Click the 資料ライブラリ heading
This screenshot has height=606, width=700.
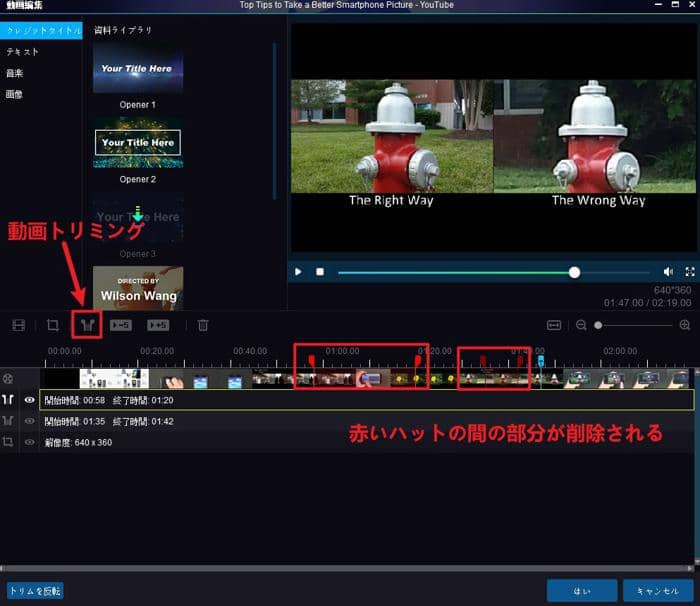[123, 30]
